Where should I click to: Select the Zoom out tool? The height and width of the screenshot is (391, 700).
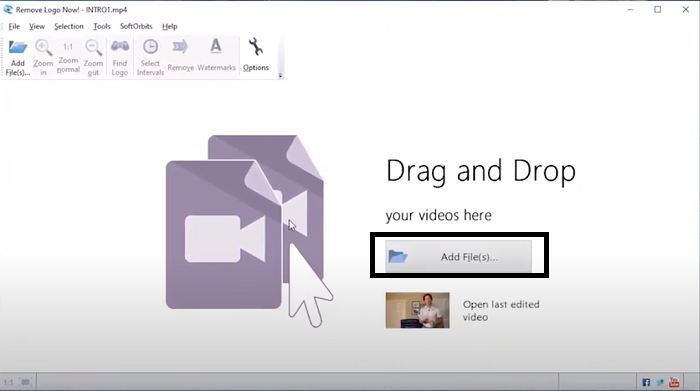coord(93,58)
